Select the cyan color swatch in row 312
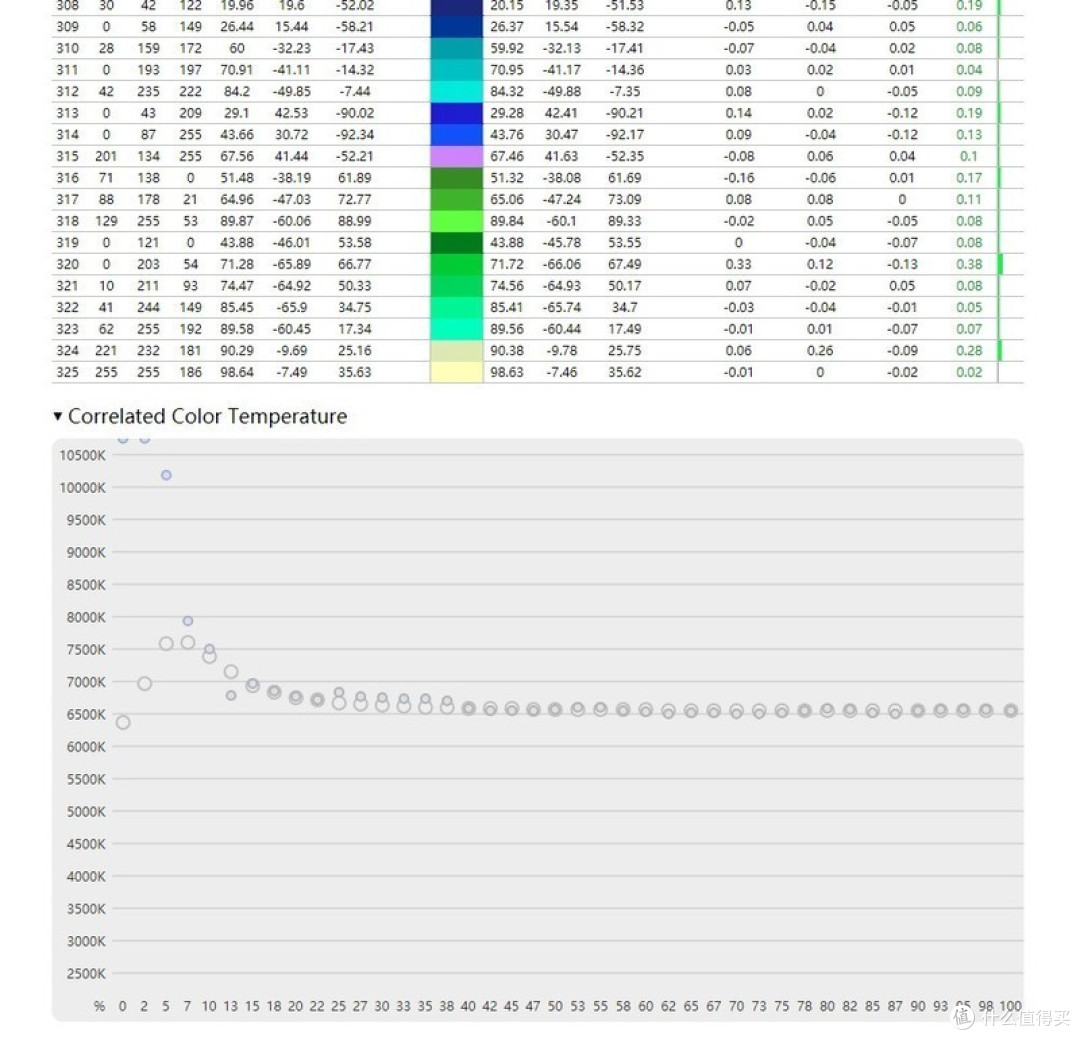 click(x=457, y=92)
